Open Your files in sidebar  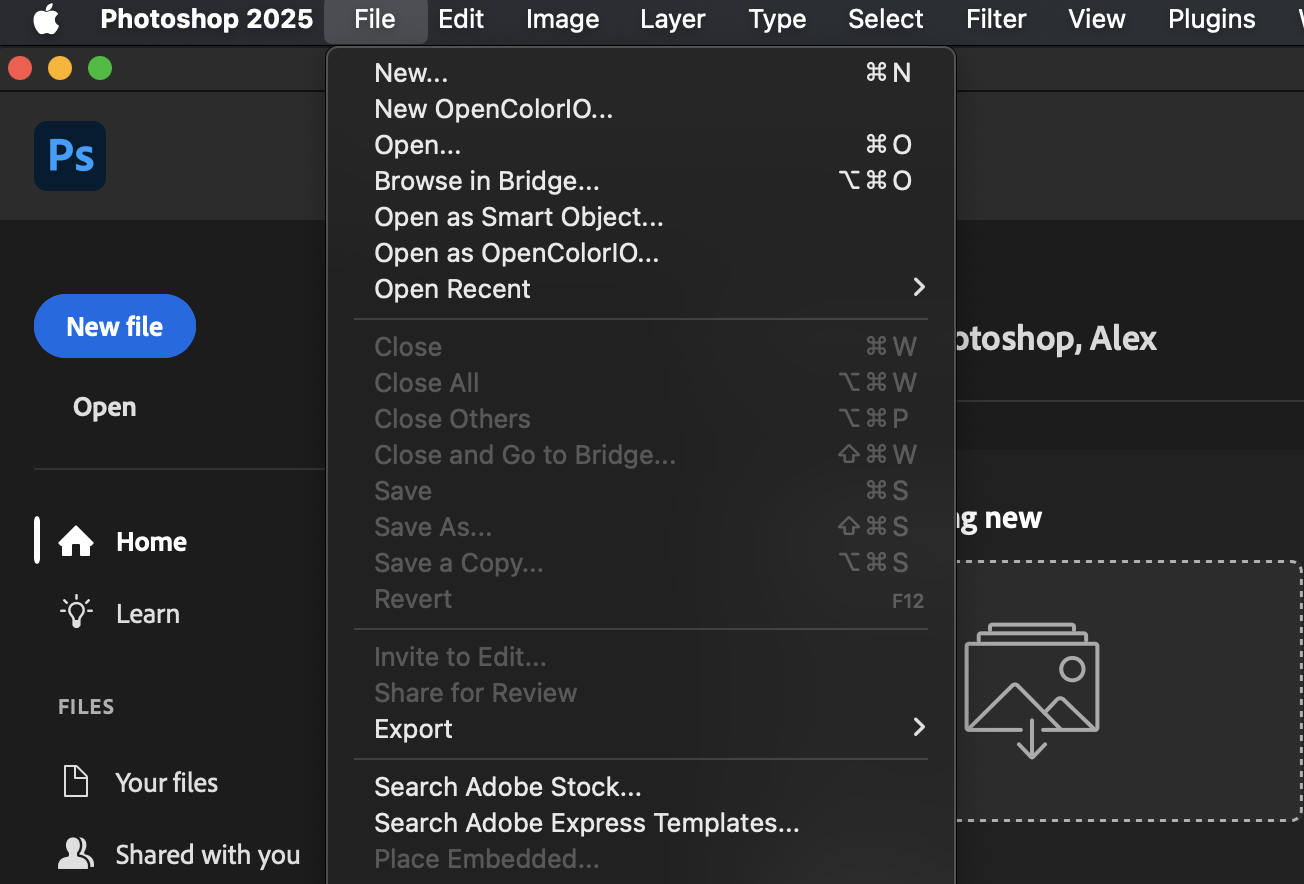(166, 782)
